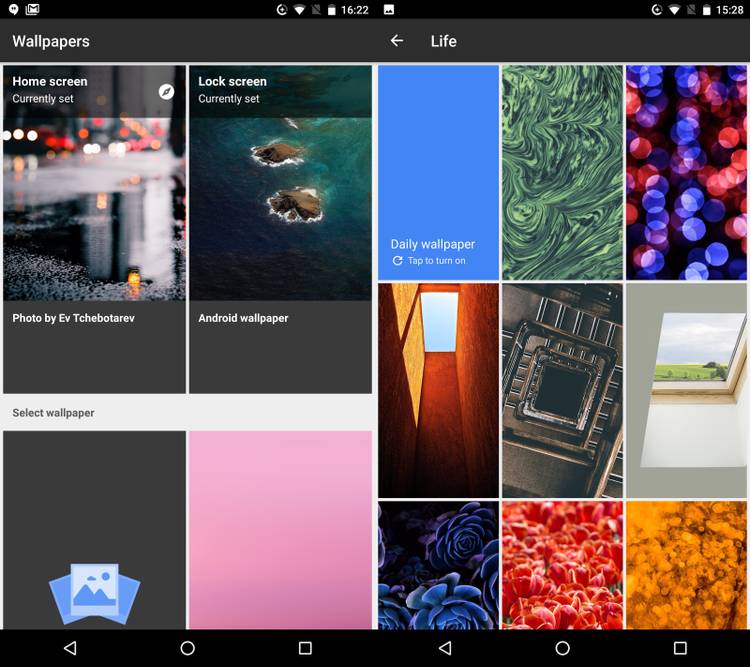The width and height of the screenshot is (750, 667).
Task: Tap the sync circle icon in left status bar
Action: (282, 10)
